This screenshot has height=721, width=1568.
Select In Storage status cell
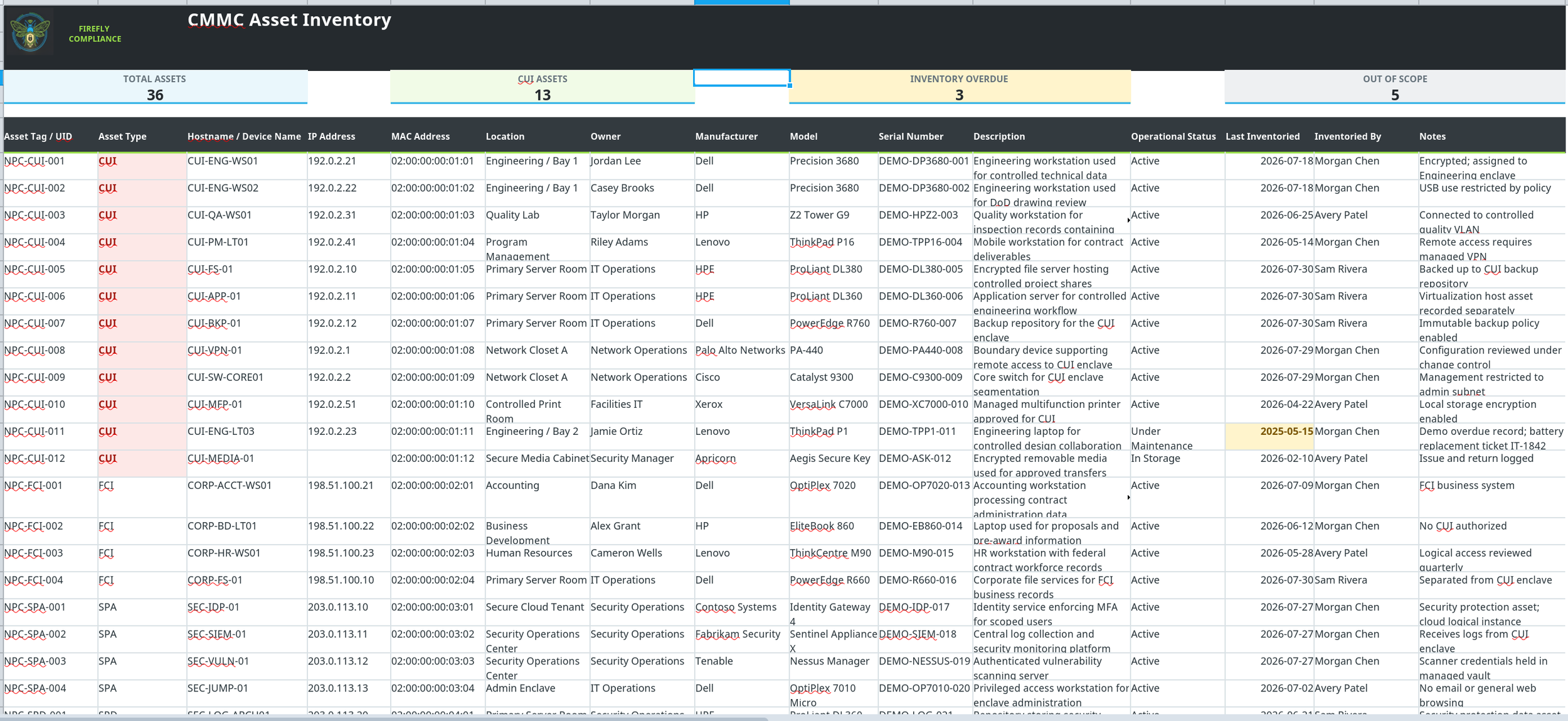(x=1177, y=463)
